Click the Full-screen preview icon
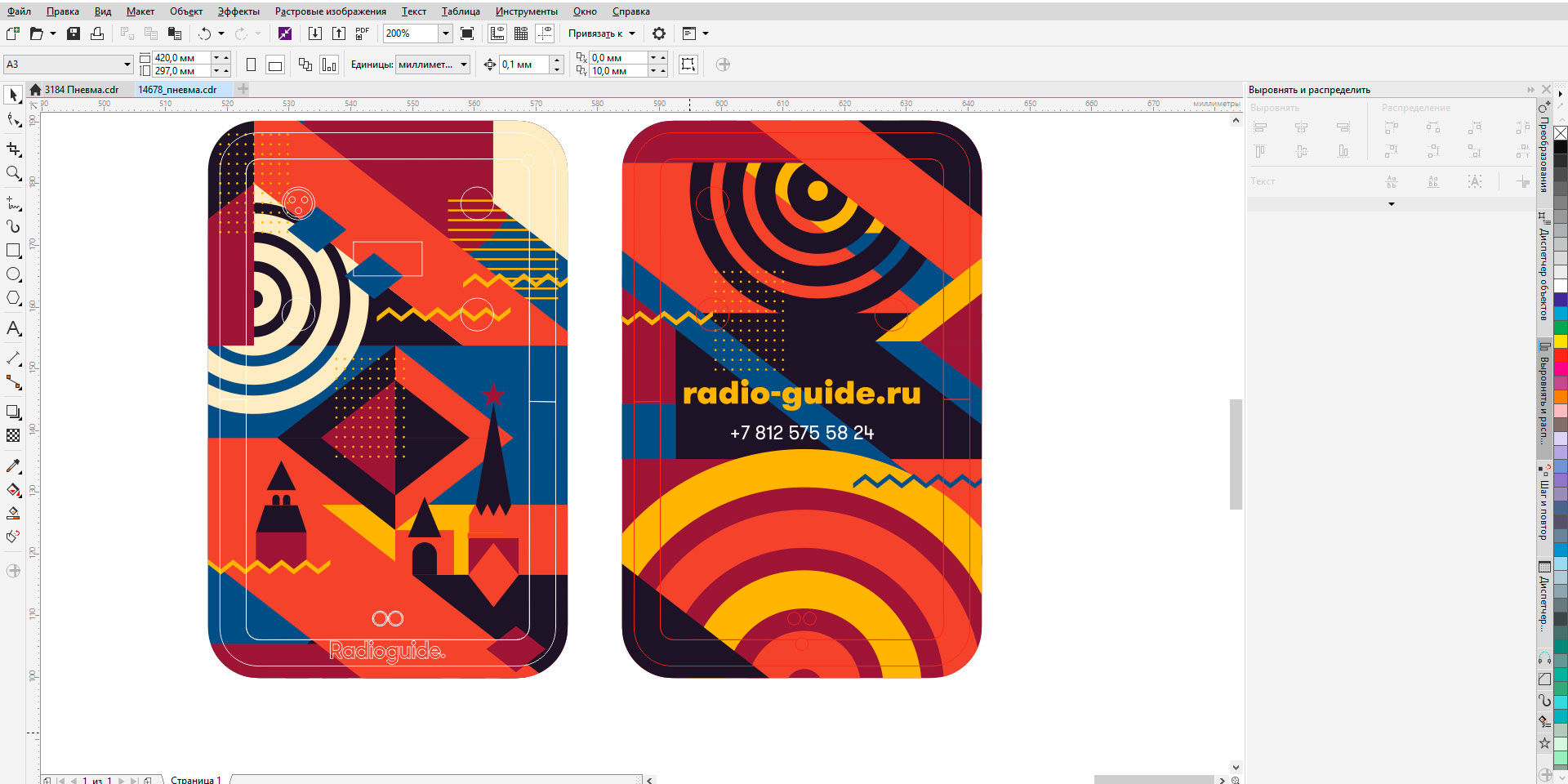1568x784 pixels. 467,33
